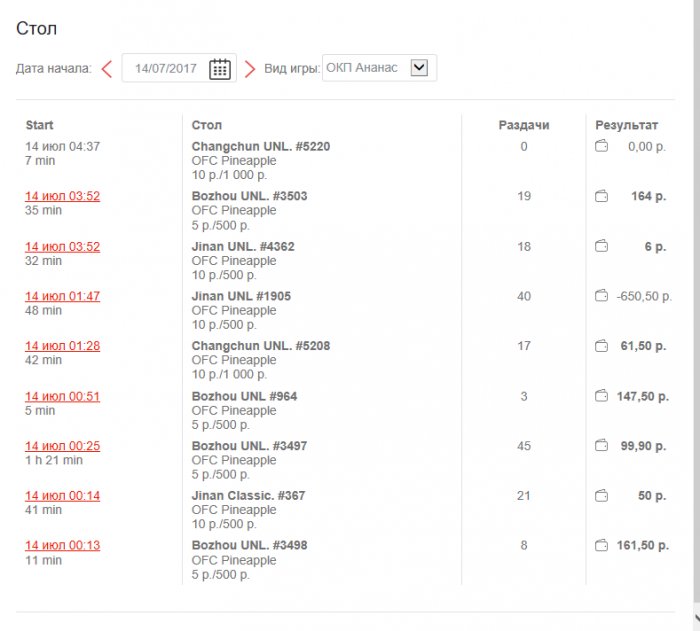This screenshot has width=700, height=631.
Task: Open the 14 июл 00:14 session link
Action: tap(62, 496)
